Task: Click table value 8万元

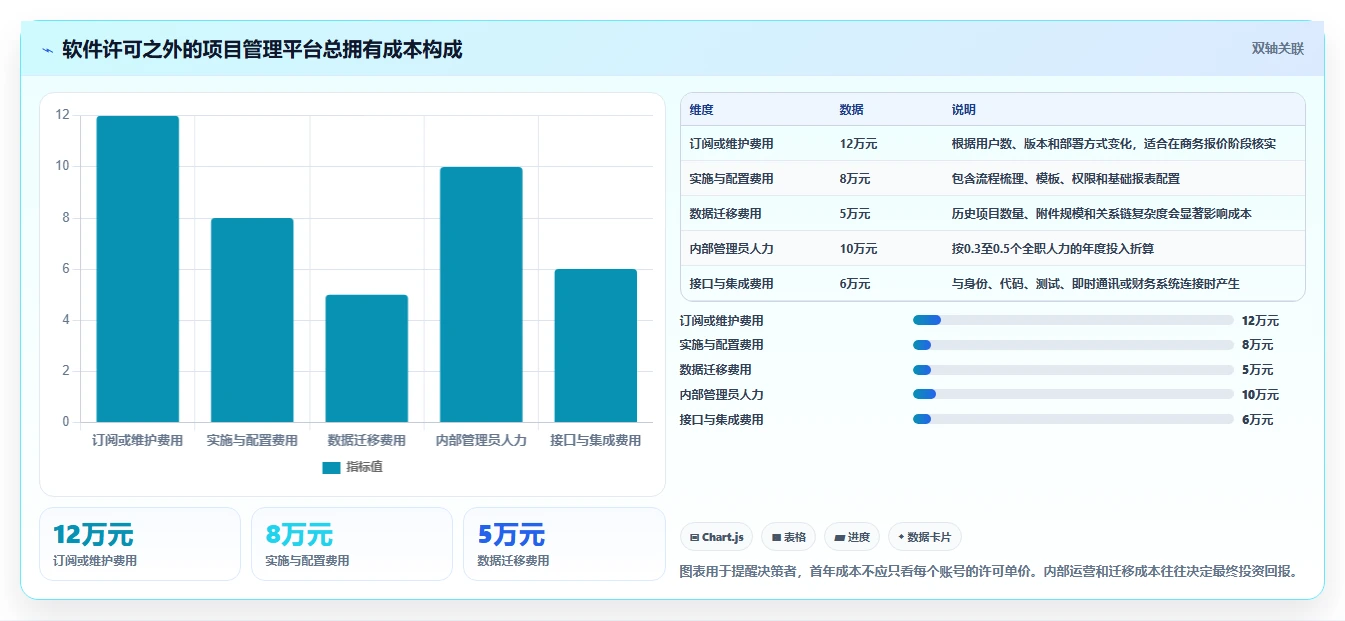Action: [x=856, y=179]
